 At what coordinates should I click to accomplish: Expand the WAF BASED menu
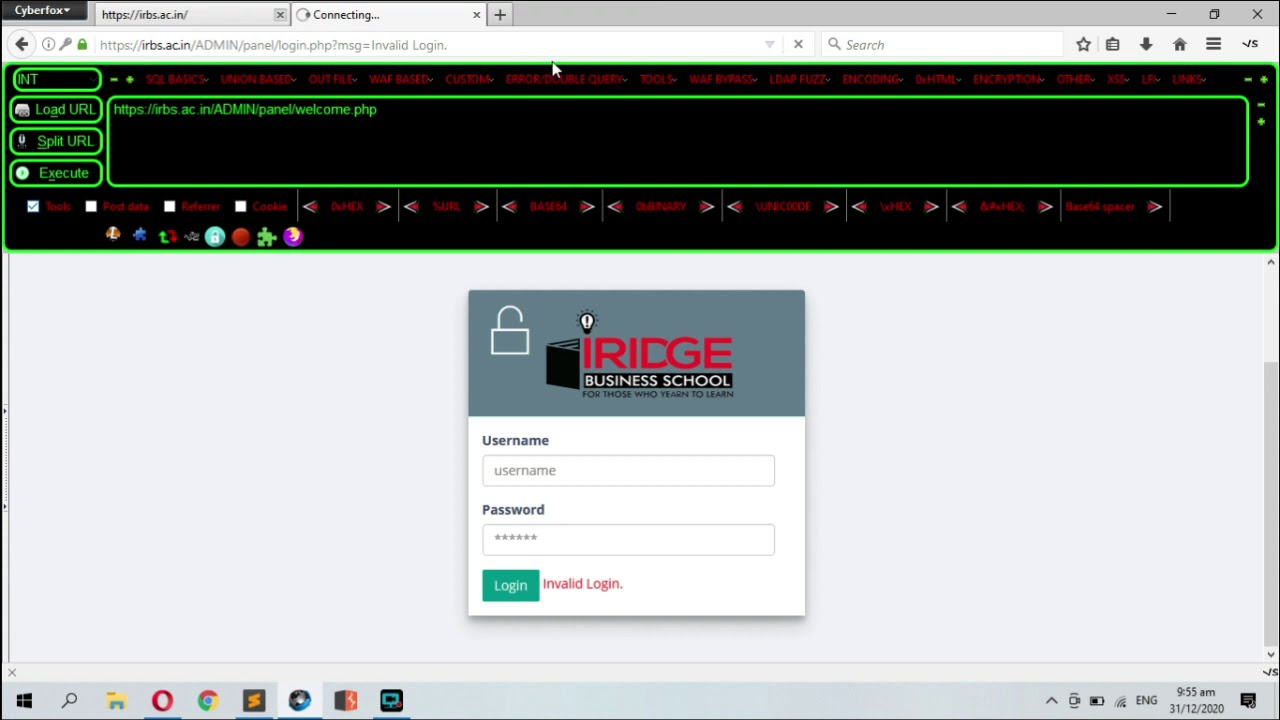point(401,79)
